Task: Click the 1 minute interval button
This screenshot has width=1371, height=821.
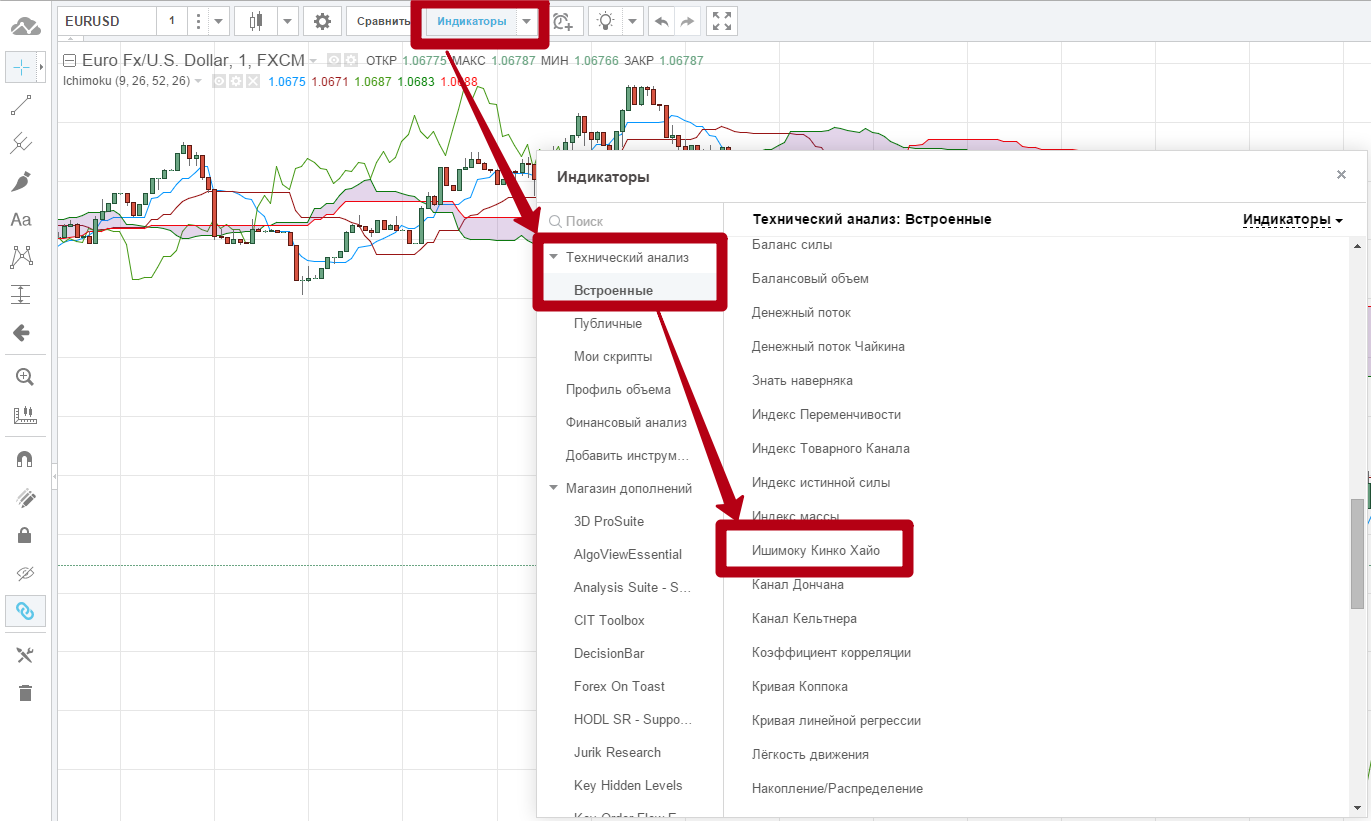Action: tap(172, 21)
